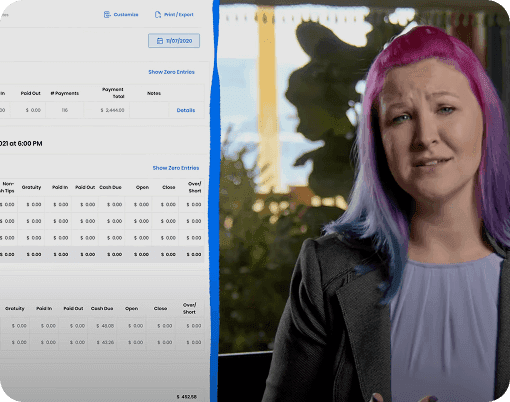The image size is (510, 402).
Task: Click the upper Show Zero Entries link
Action: click(x=171, y=72)
